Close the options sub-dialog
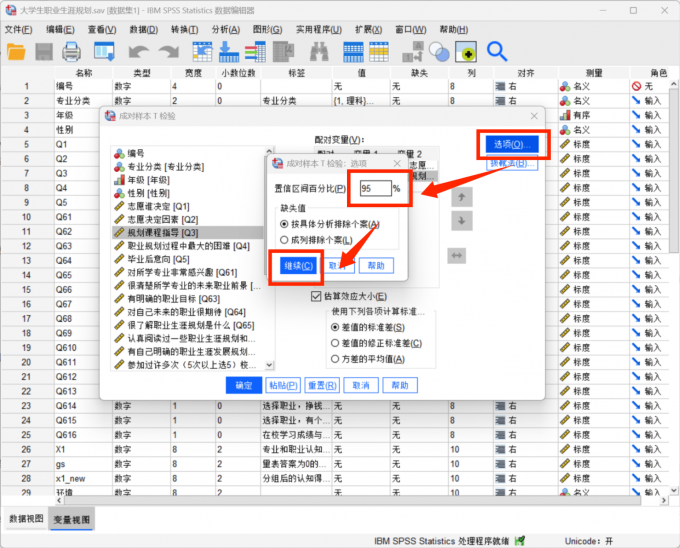The image size is (680, 548). (397, 163)
